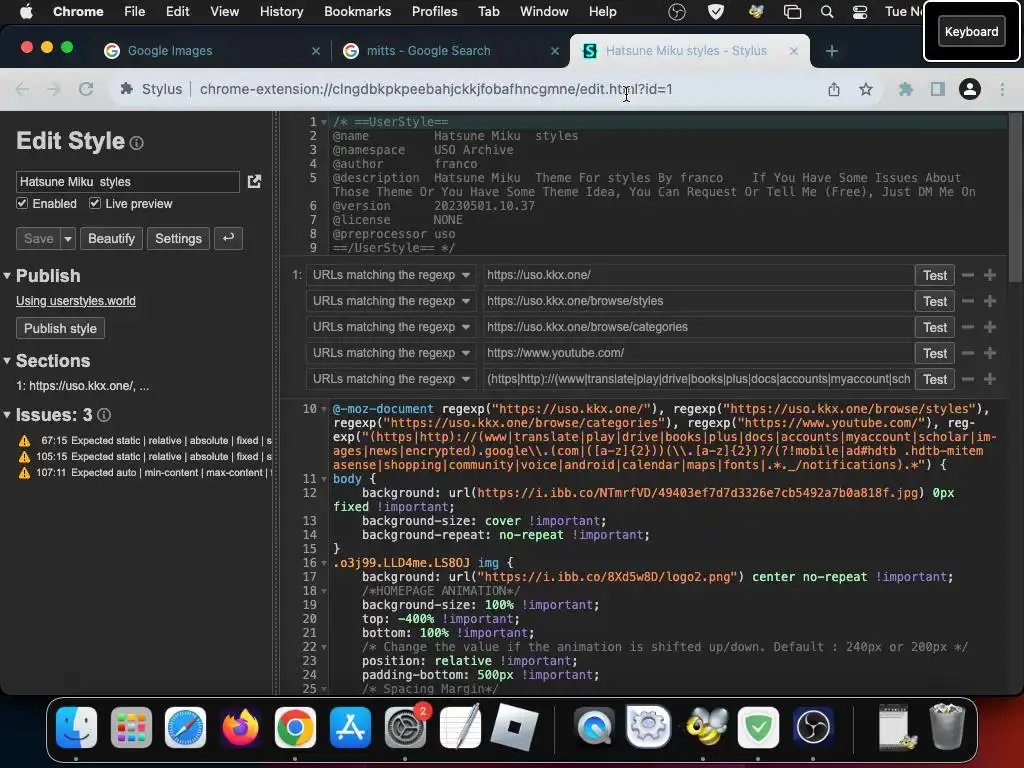Screen dimensions: 1024x768
Task: Open the Settings button
Action: pyautogui.click(x=178, y=239)
